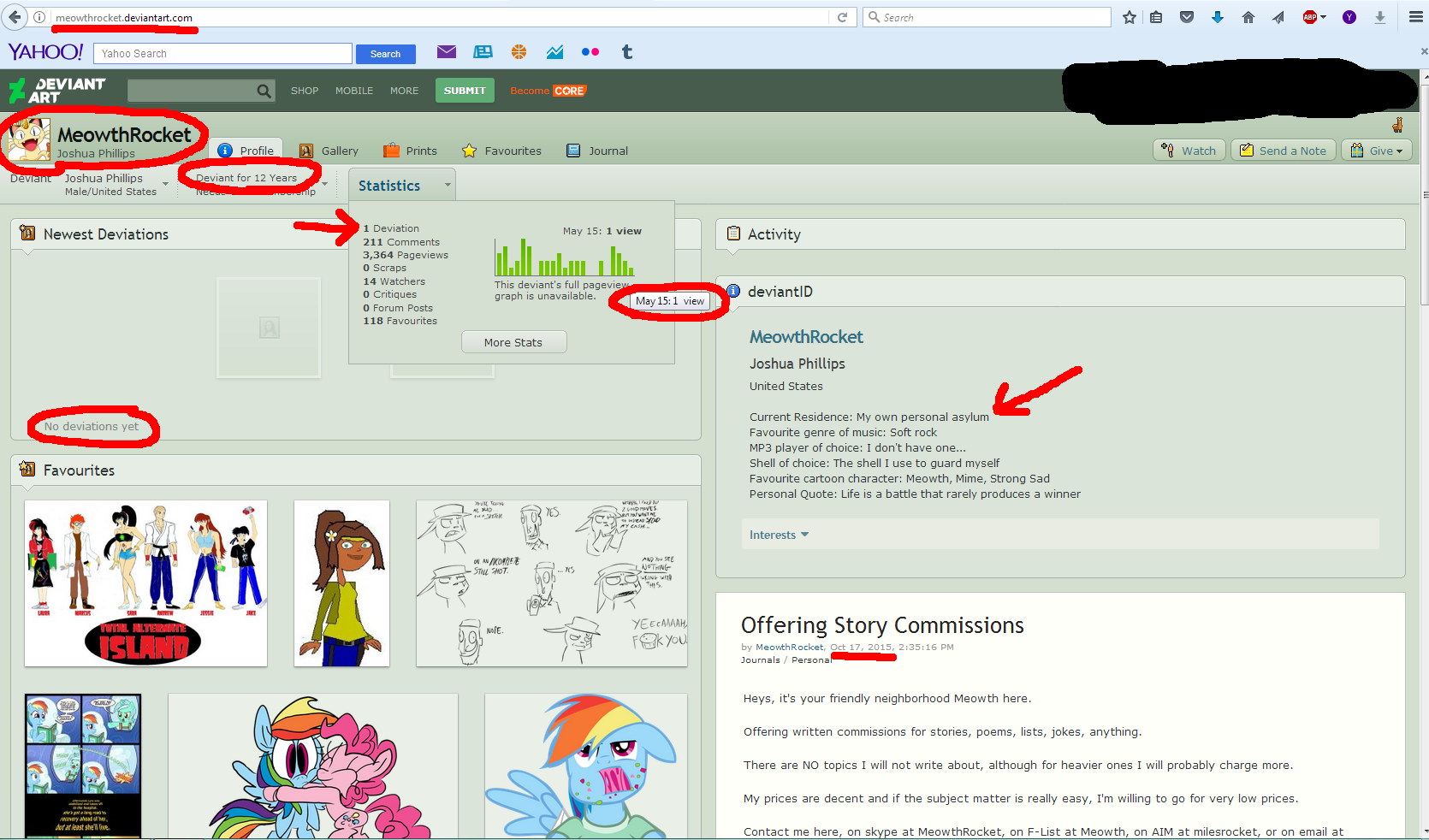Click the Pocket save icon

pyautogui.click(x=1187, y=17)
